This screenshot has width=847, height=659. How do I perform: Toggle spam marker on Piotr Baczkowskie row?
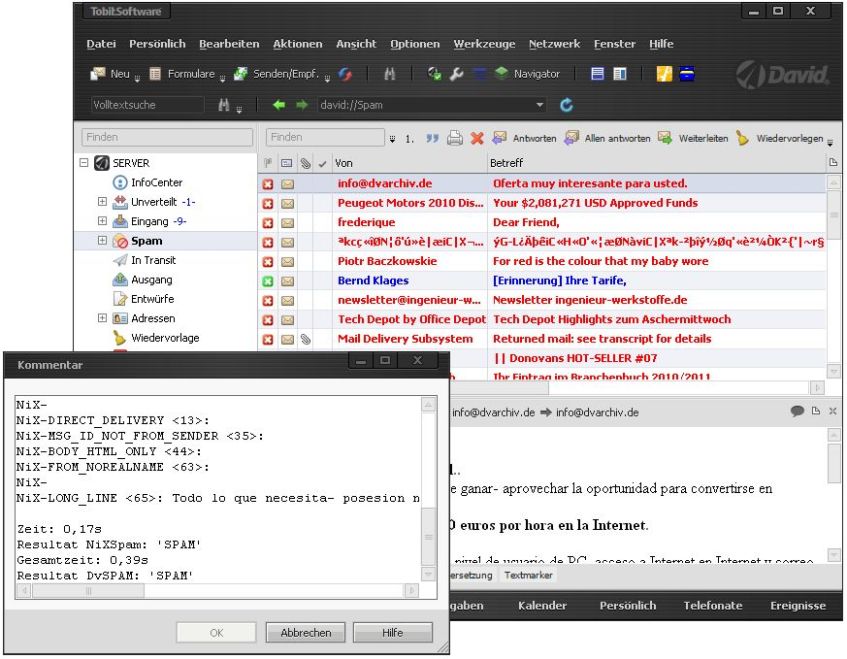point(268,262)
